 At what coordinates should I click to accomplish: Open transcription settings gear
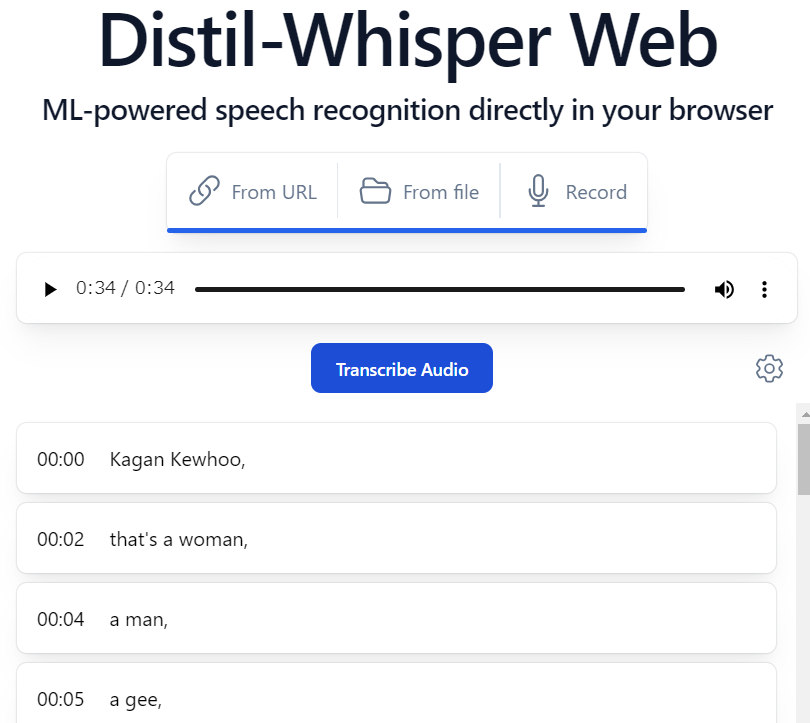(x=769, y=368)
